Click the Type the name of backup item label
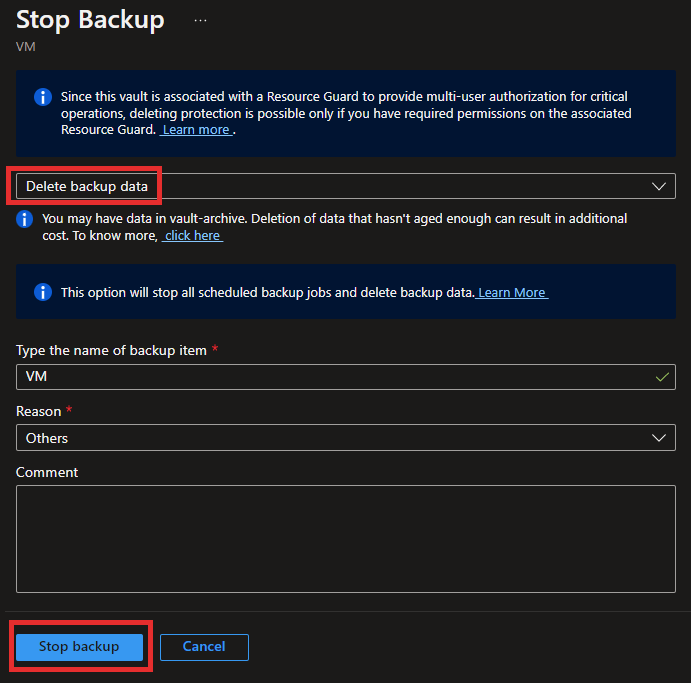The width and height of the screenshot is (691, 683). point(111,350)
